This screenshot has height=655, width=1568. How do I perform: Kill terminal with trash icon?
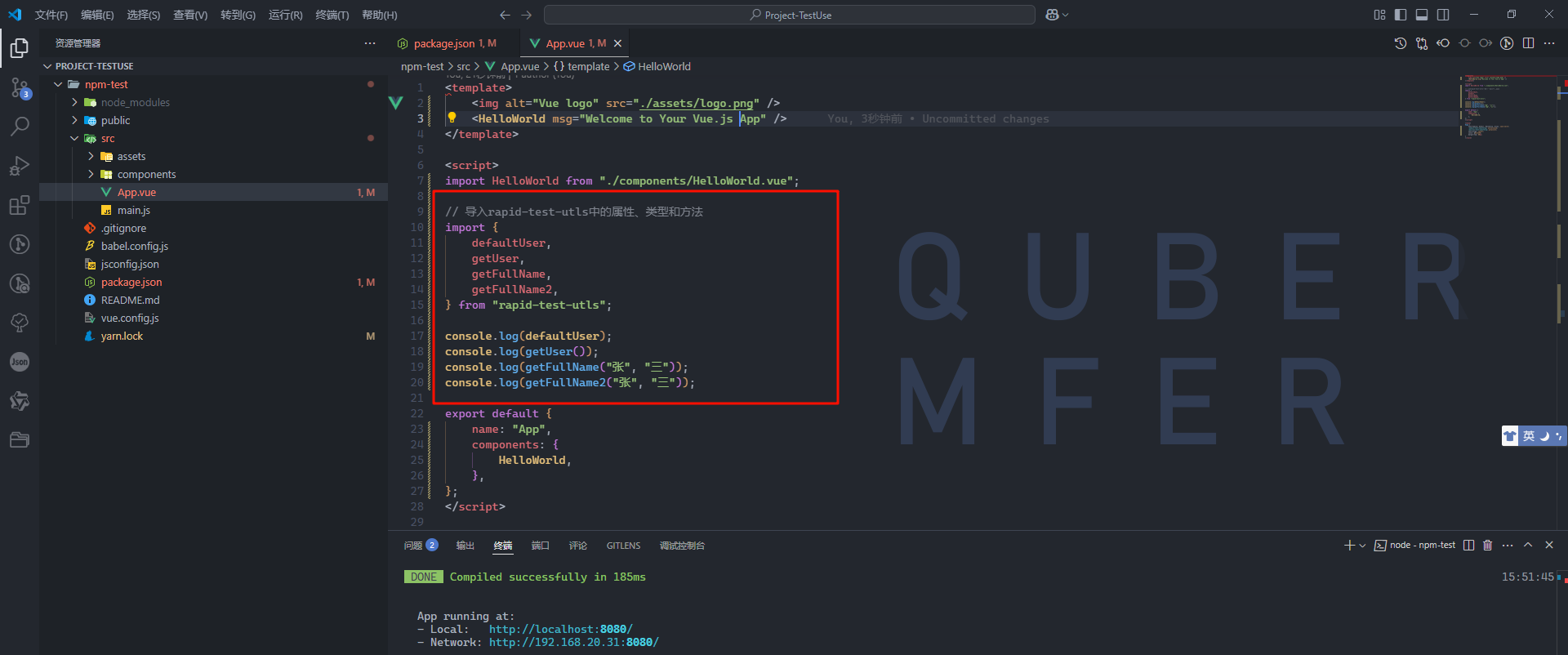[x=1487, y=545]
